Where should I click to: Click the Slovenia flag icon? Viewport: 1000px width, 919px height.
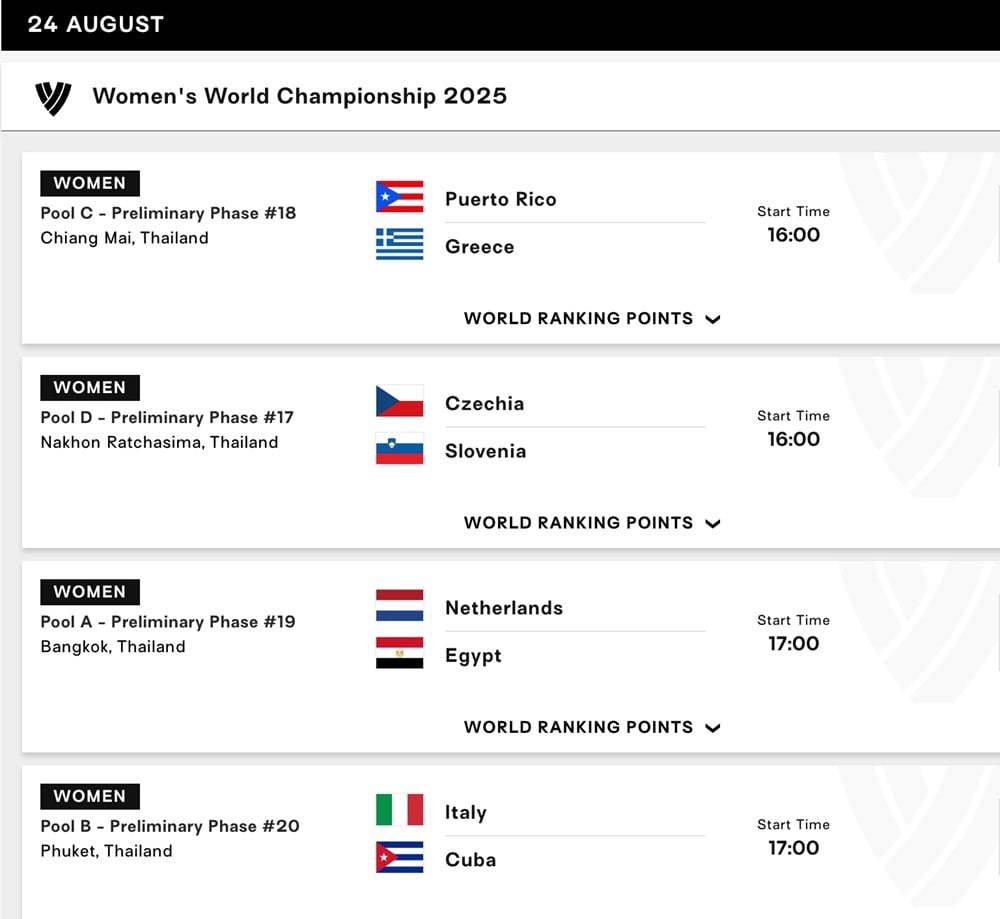coord(399,448)
